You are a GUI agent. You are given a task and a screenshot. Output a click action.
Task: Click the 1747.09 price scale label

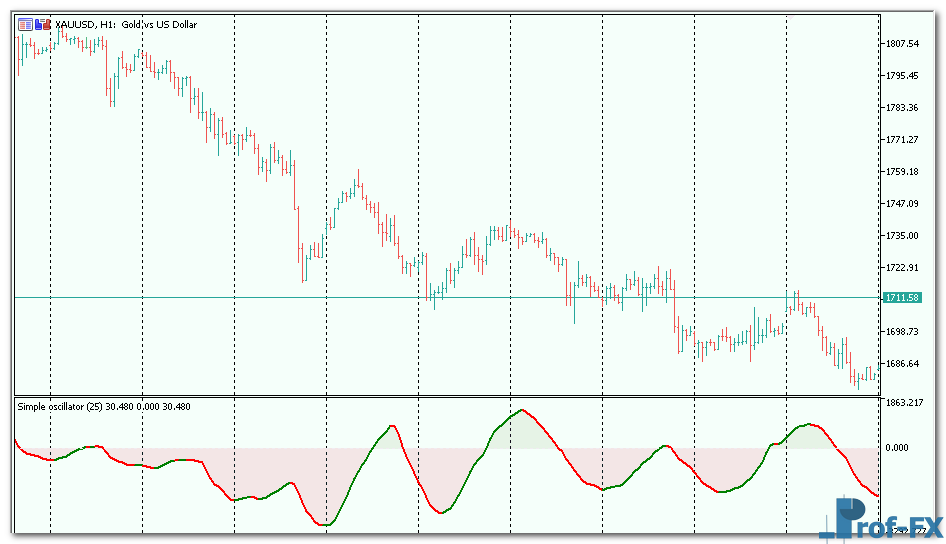pyautogui.click(x=902, y=204)
